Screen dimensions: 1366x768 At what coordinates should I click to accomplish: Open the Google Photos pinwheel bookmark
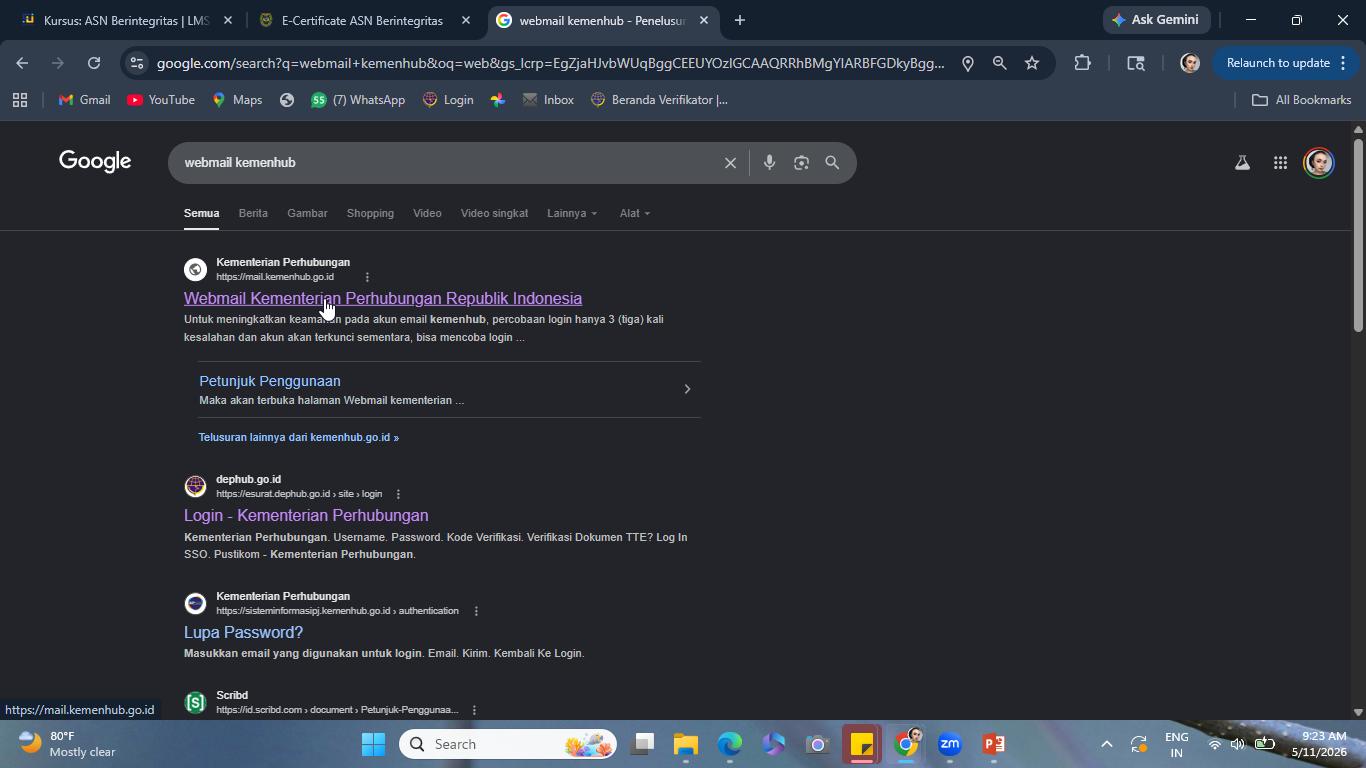coord(498,100)
